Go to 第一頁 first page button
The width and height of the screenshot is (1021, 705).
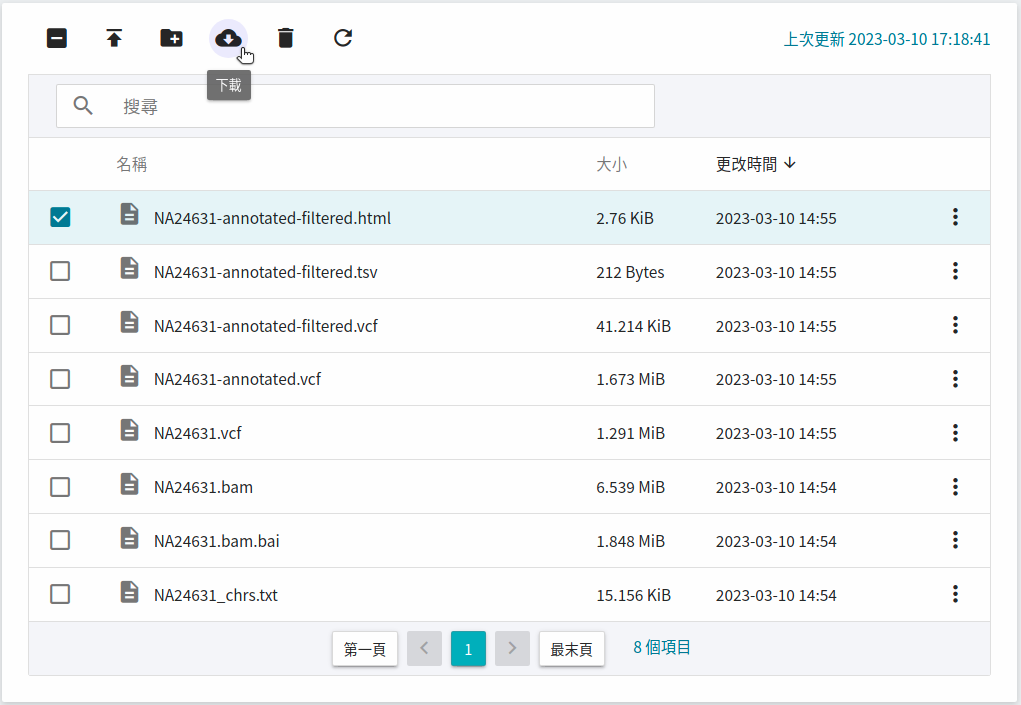pos(365,648)
